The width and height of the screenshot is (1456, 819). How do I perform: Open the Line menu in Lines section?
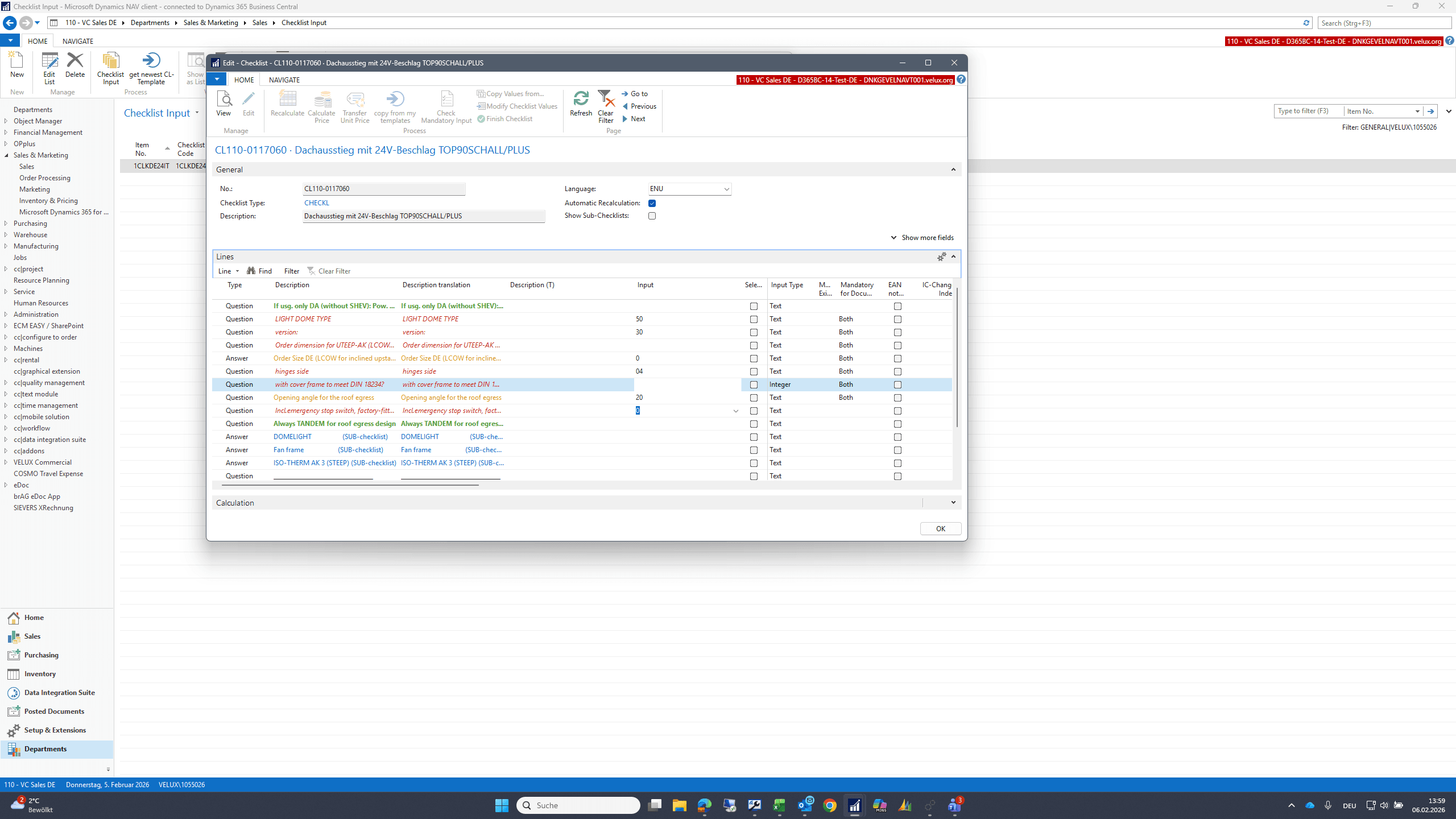click(x=229, y=271)
